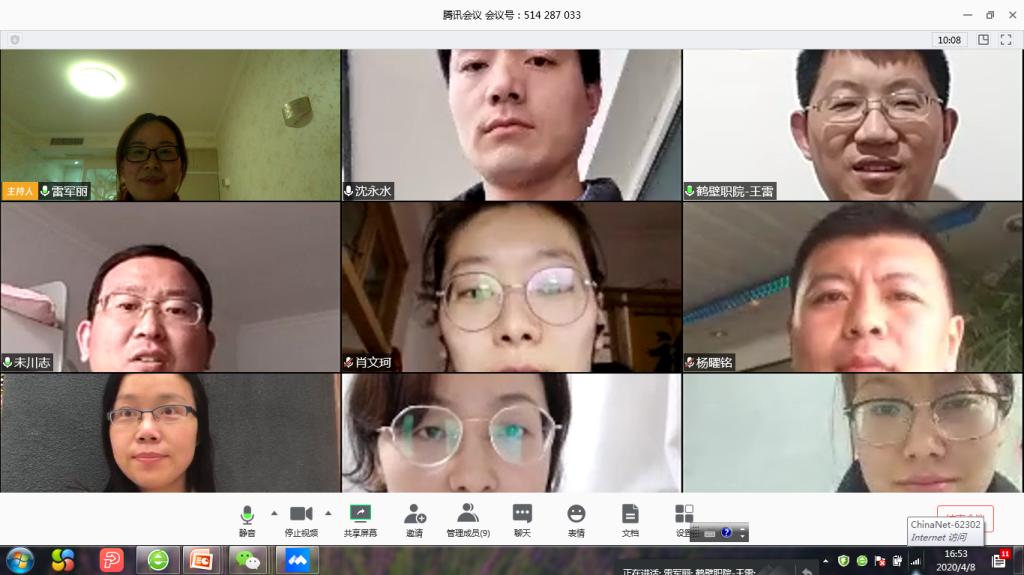
Task: Stop video using the camera button
Action: click(301, 520)
